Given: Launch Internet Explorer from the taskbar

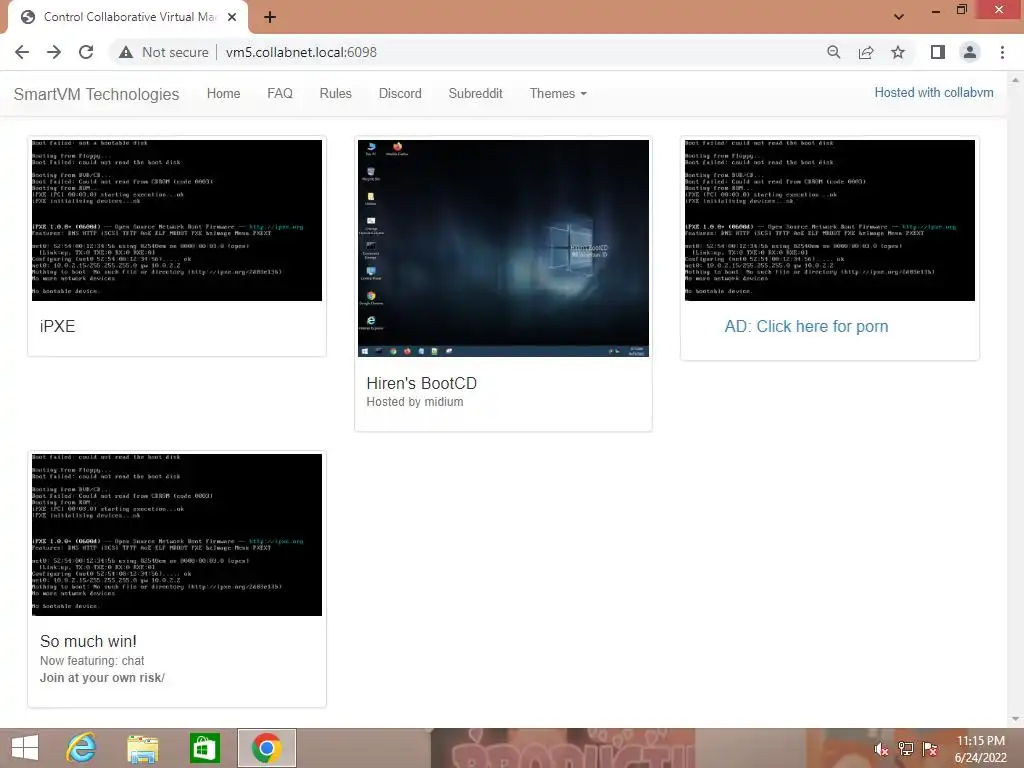Looking at the screenshot, I should tap(81, 748).
